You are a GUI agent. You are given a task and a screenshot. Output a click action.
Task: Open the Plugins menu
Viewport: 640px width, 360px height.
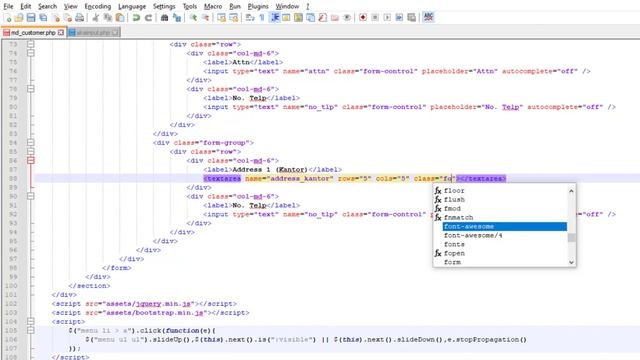258,7
